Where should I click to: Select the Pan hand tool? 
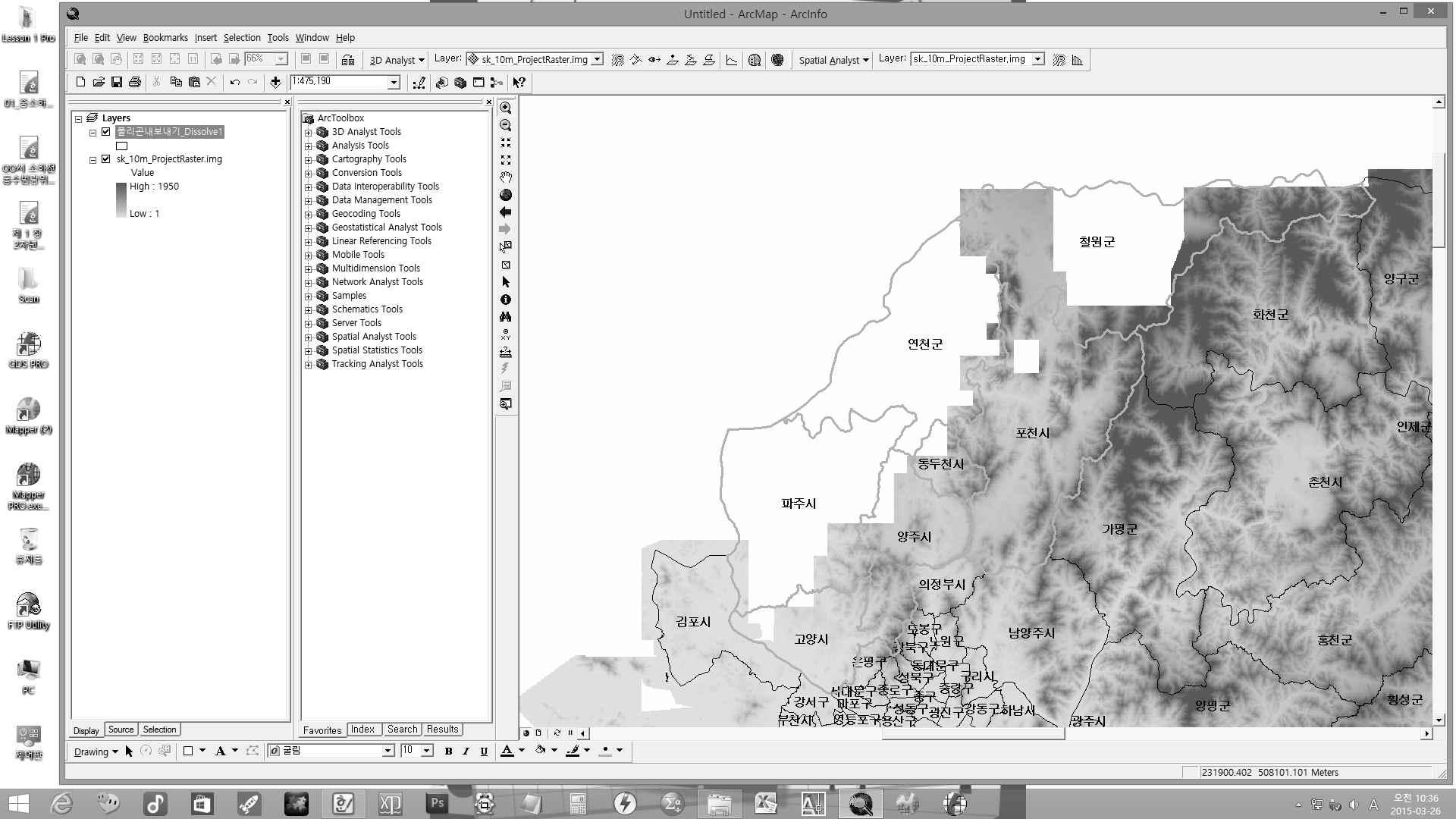pyautogui.click(x=506, y=177)
